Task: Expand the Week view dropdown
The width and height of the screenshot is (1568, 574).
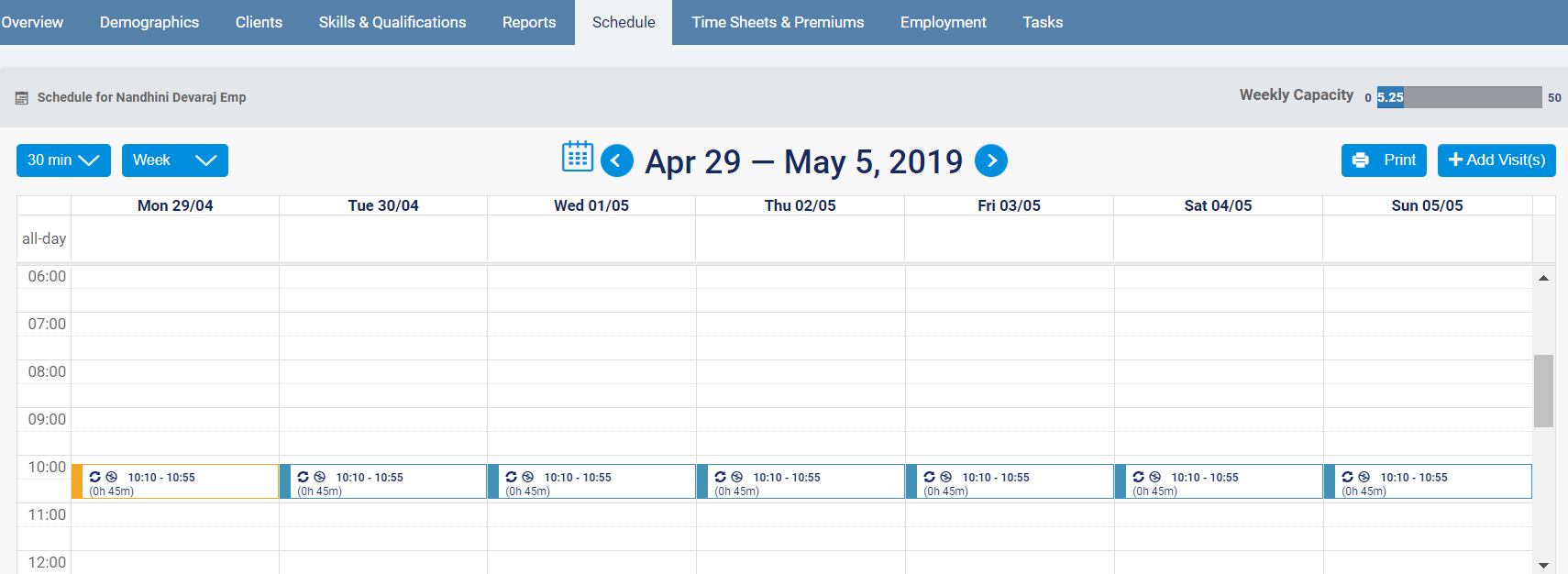Action: pyautogui.click(x=174, y=160)
